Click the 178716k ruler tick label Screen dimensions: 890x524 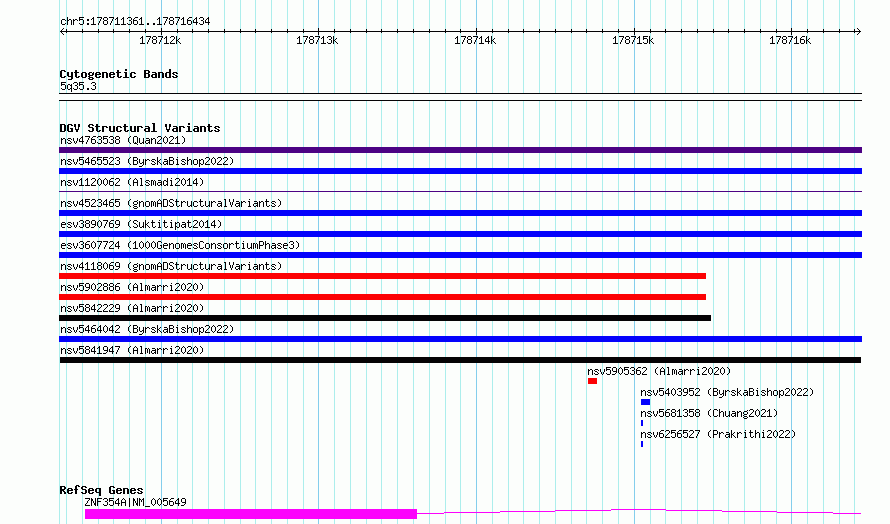790,40
